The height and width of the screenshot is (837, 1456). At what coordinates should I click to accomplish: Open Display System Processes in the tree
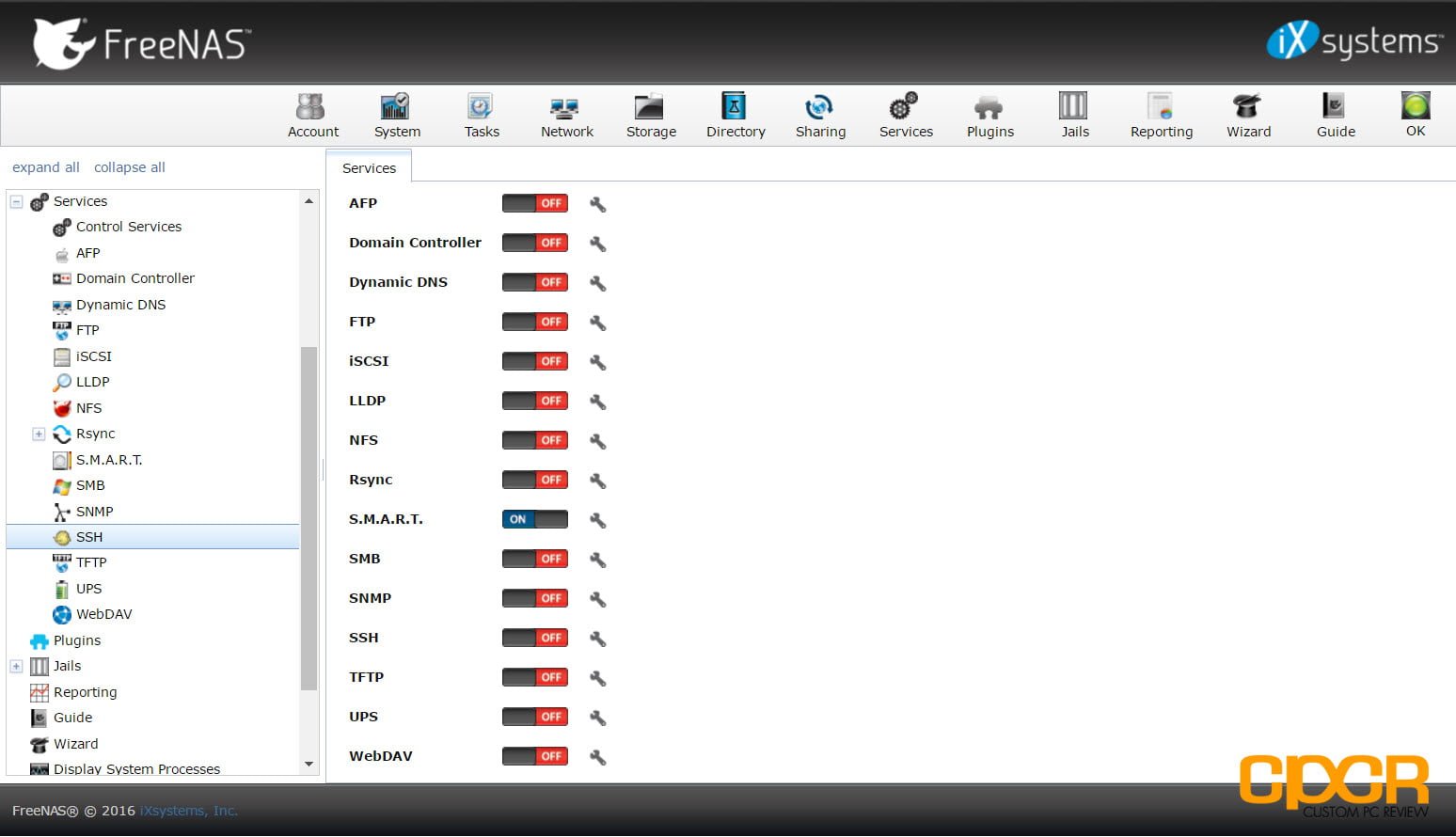click(x=136, y=768)
